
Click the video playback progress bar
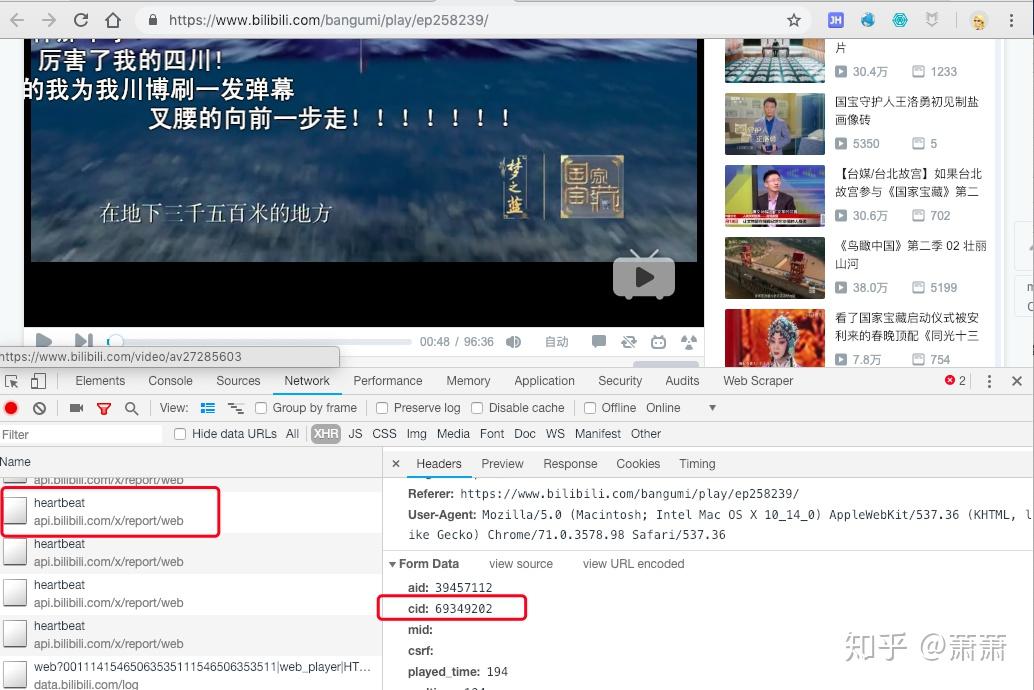(260, 339)
